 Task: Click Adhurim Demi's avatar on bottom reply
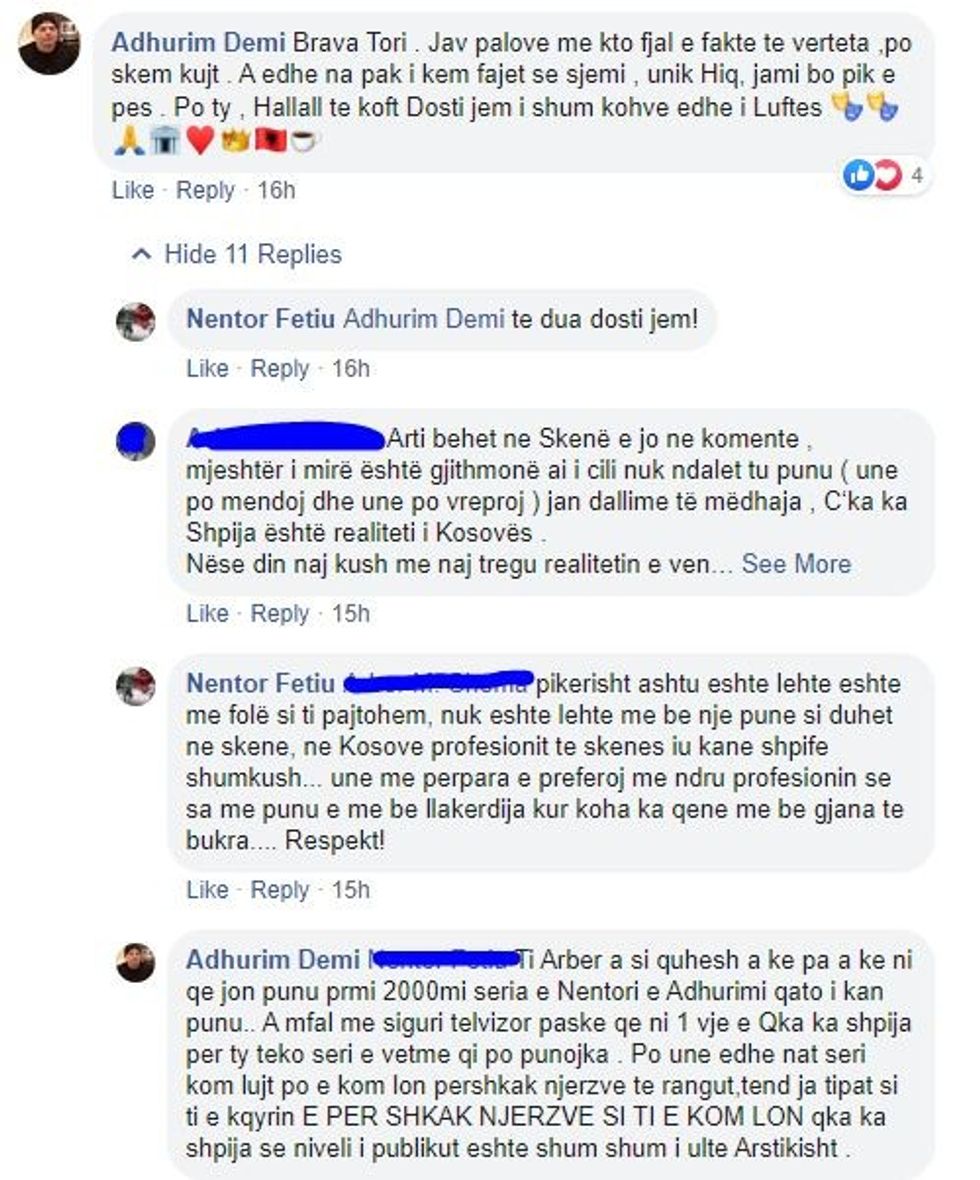[x=135, y=962]
